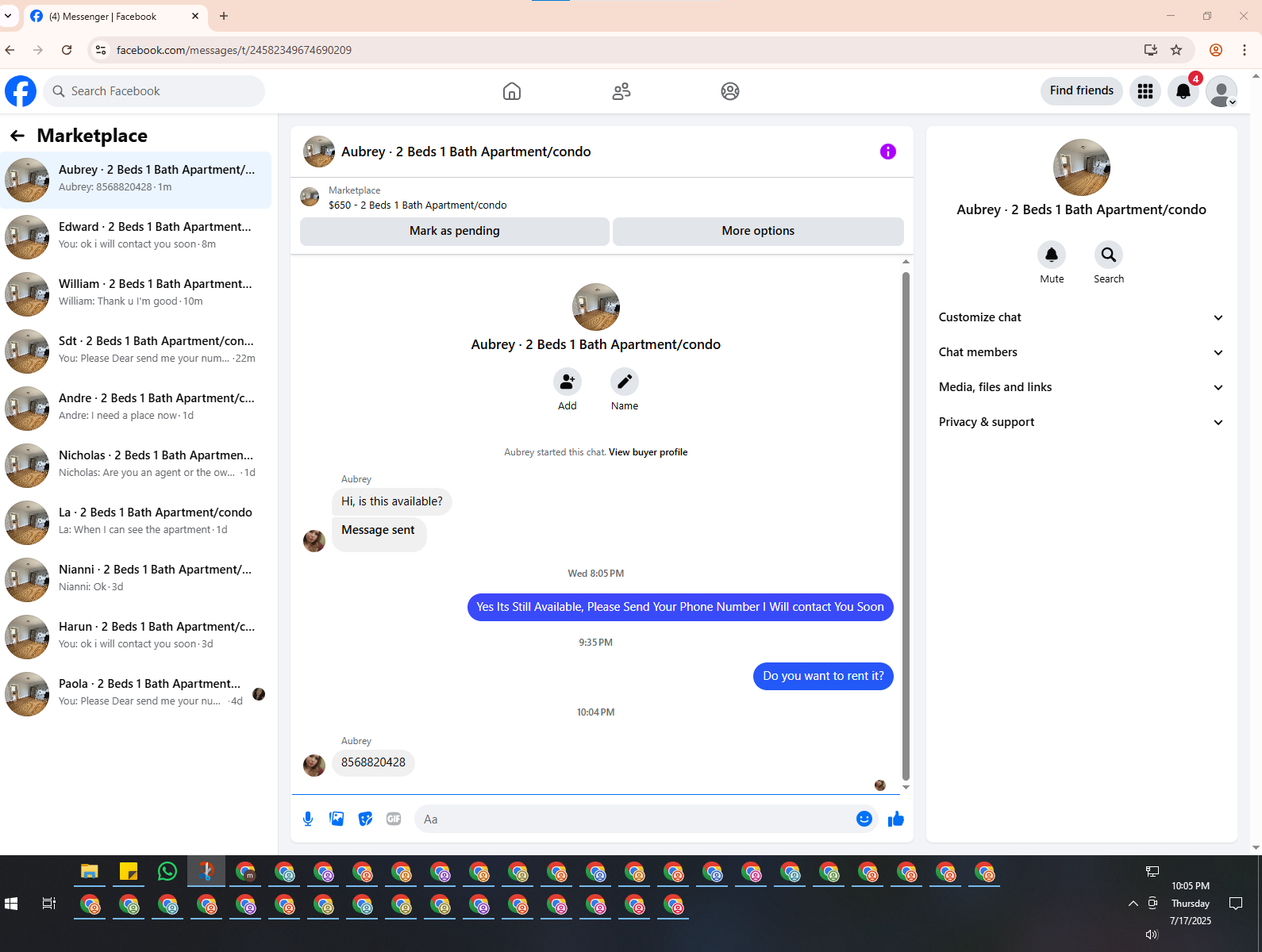Click the chat scrollbar down arrow

[906, 788]
